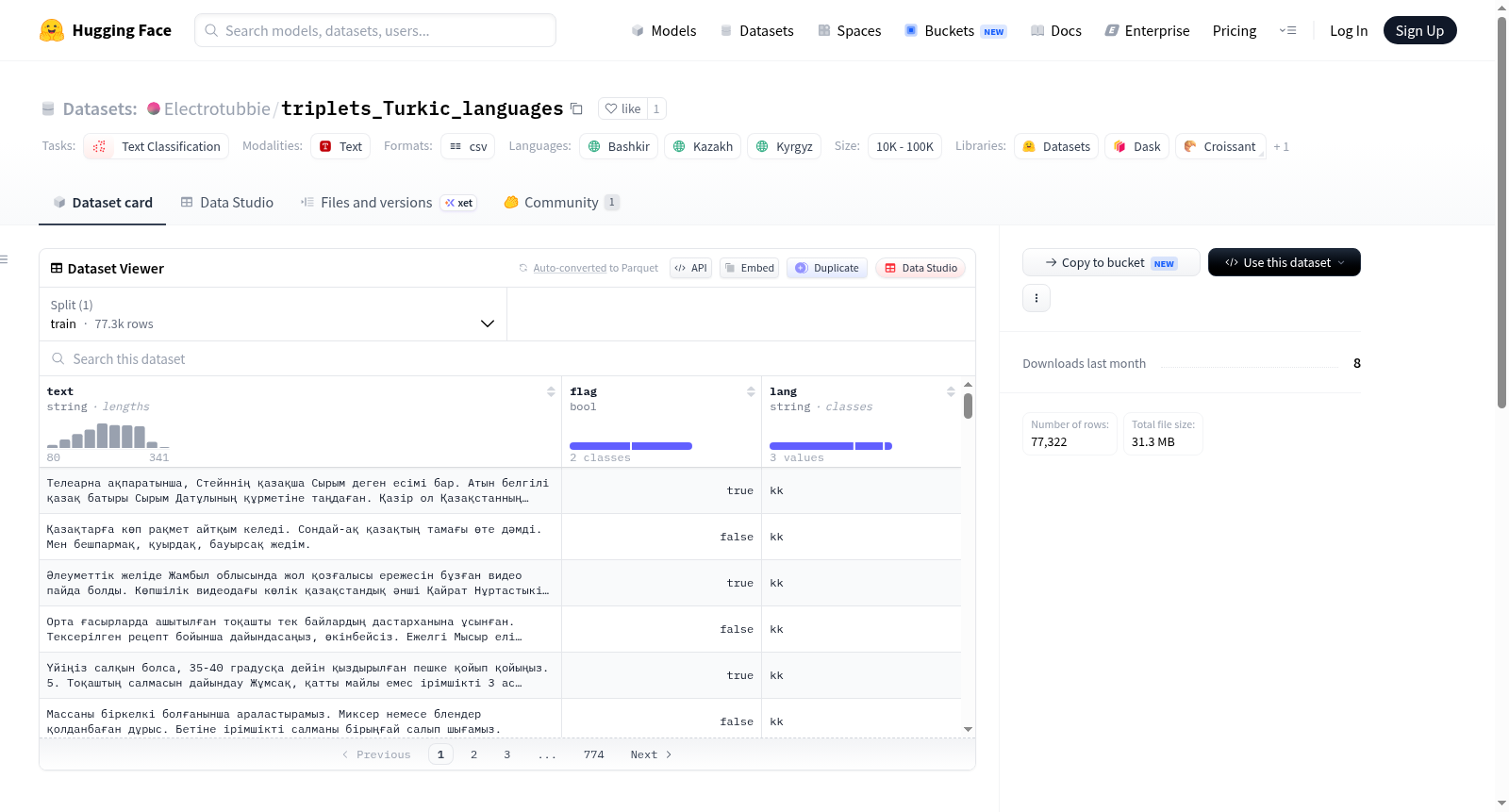
Task: Focus the Search this dataset field
Action: click(x=507, y=358)
